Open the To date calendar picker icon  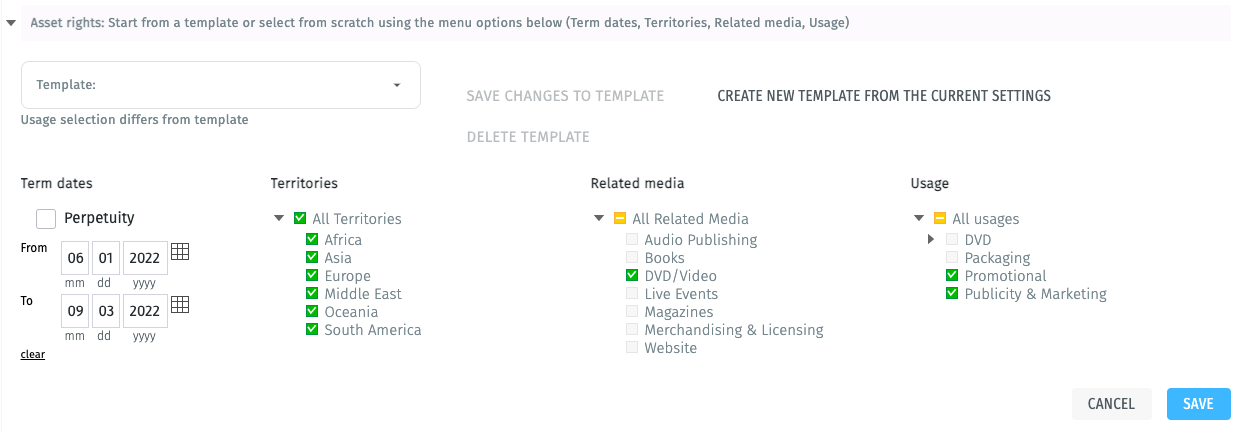point(180,304)
